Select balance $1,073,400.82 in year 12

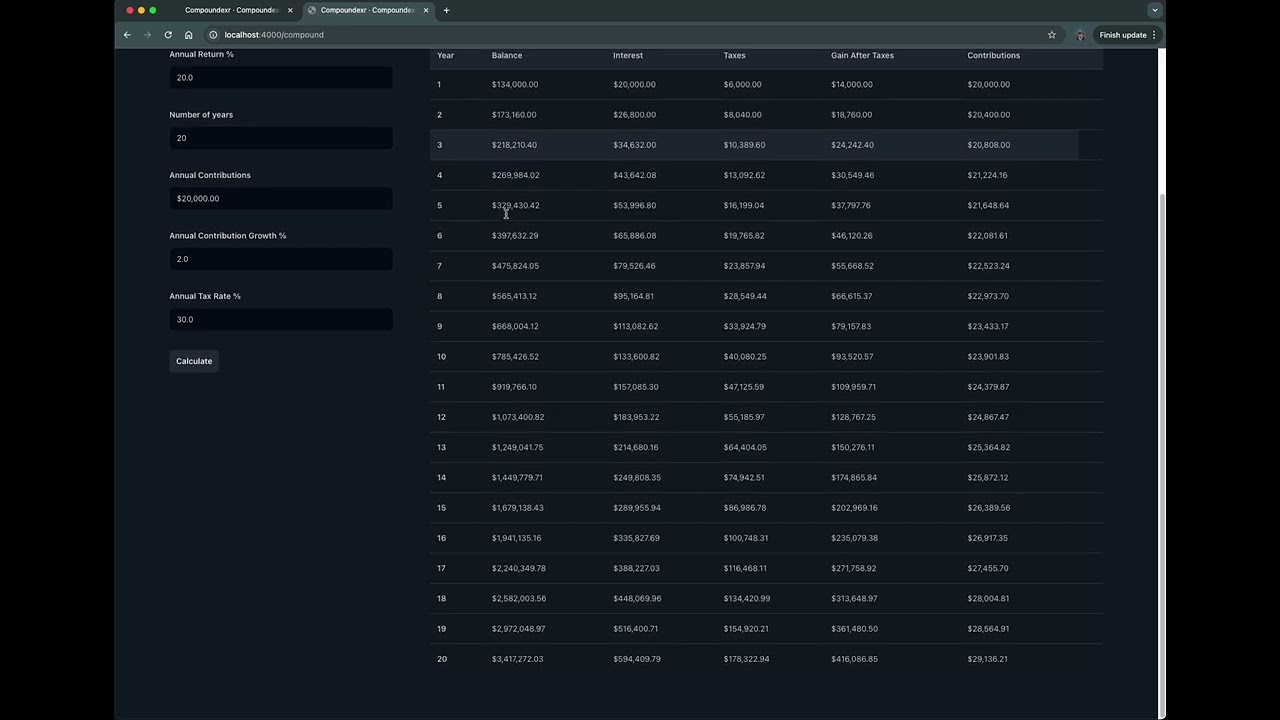[518, 417]
